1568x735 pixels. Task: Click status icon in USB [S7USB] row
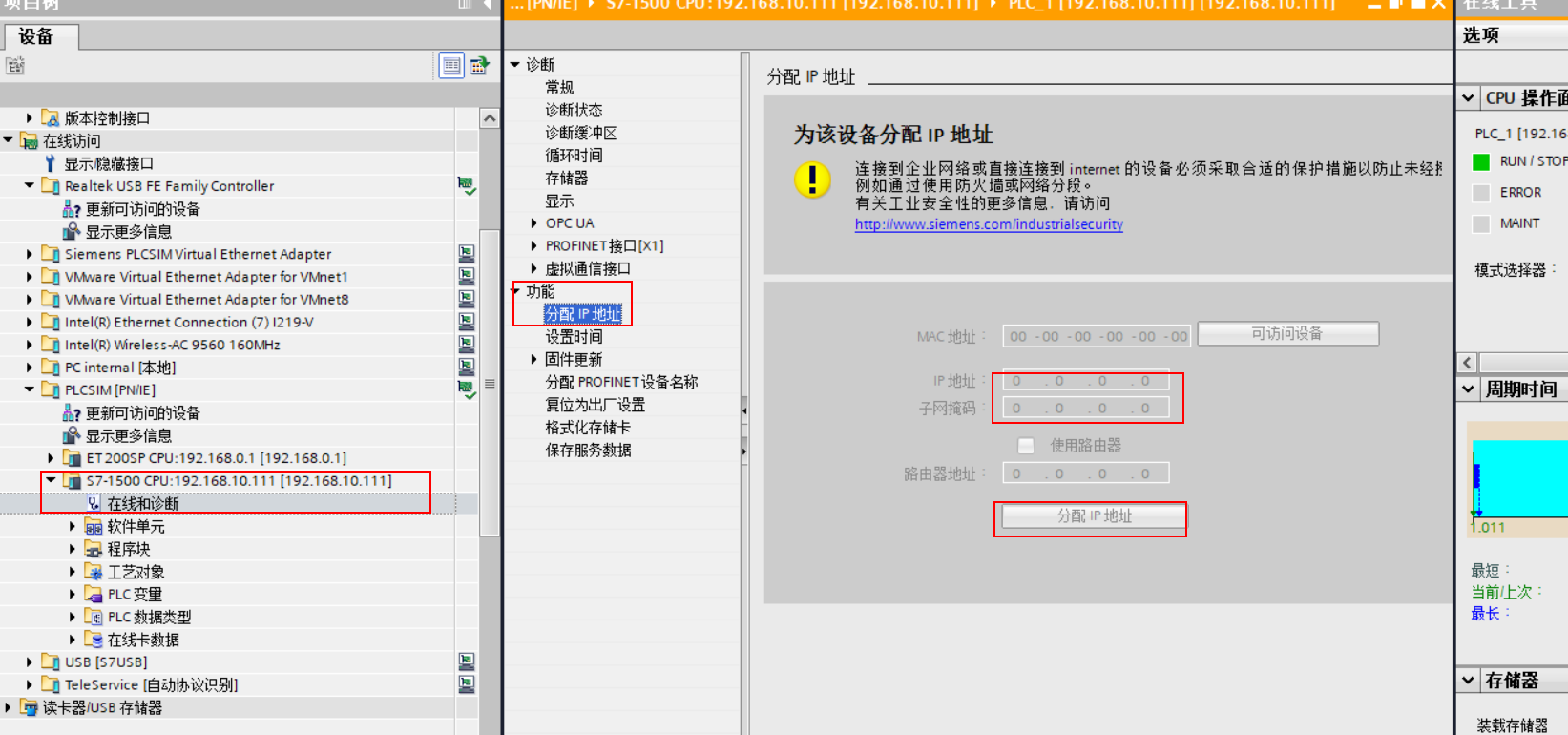click(467, 661)
